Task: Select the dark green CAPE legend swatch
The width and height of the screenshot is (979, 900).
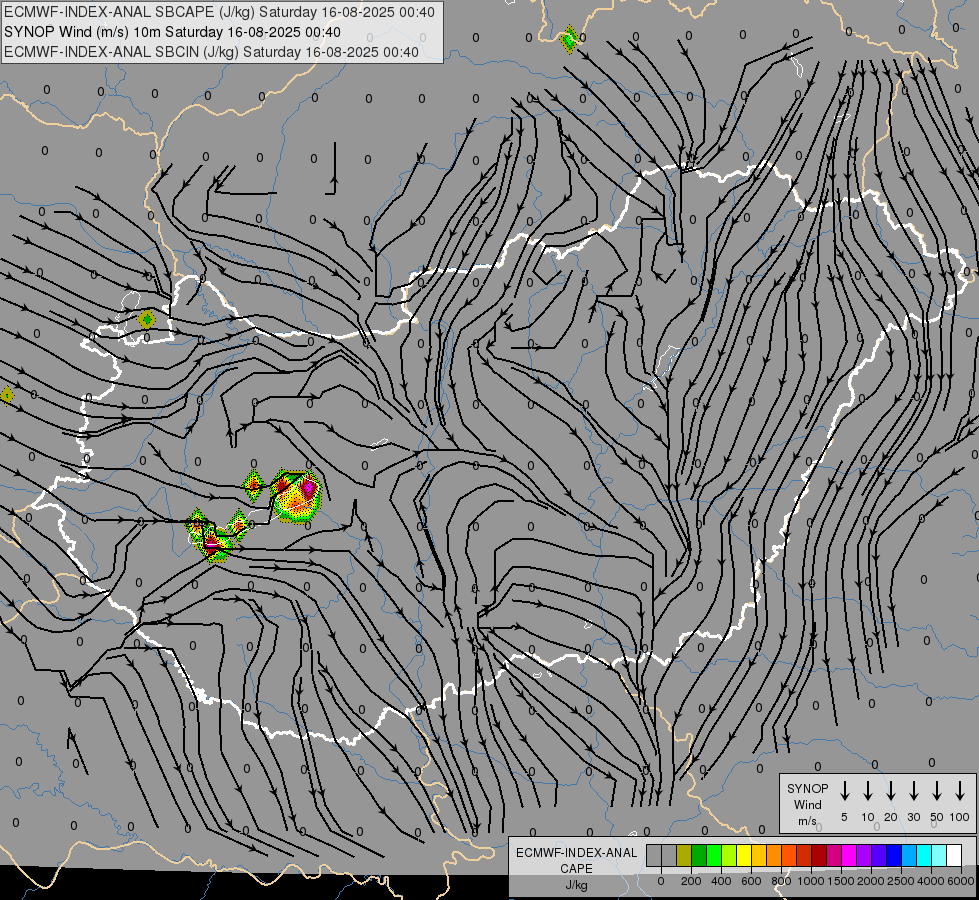Action: tap(699, 855)
